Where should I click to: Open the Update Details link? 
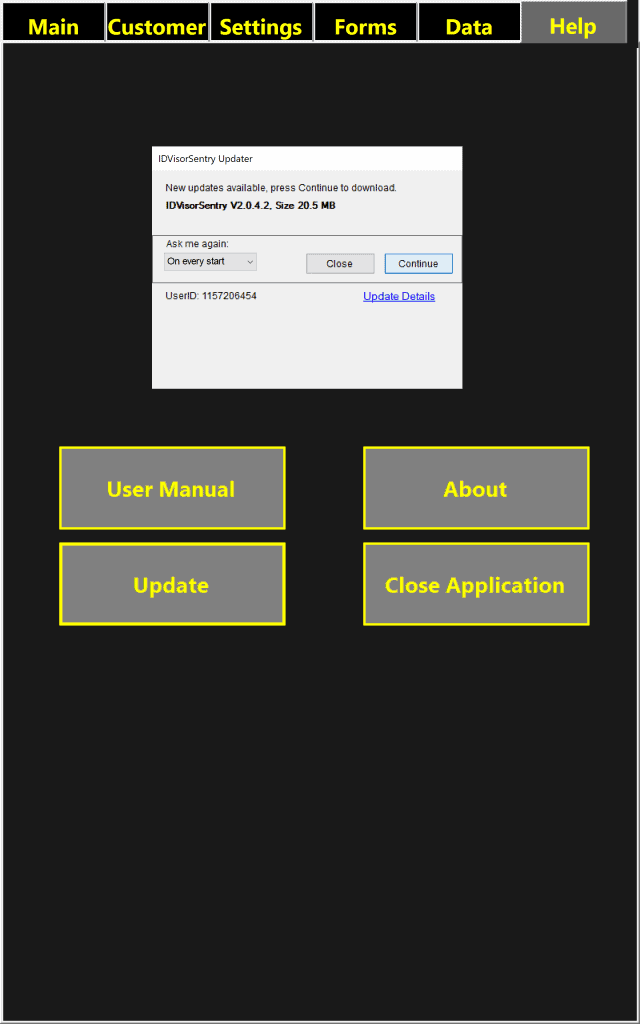point(399,296)
